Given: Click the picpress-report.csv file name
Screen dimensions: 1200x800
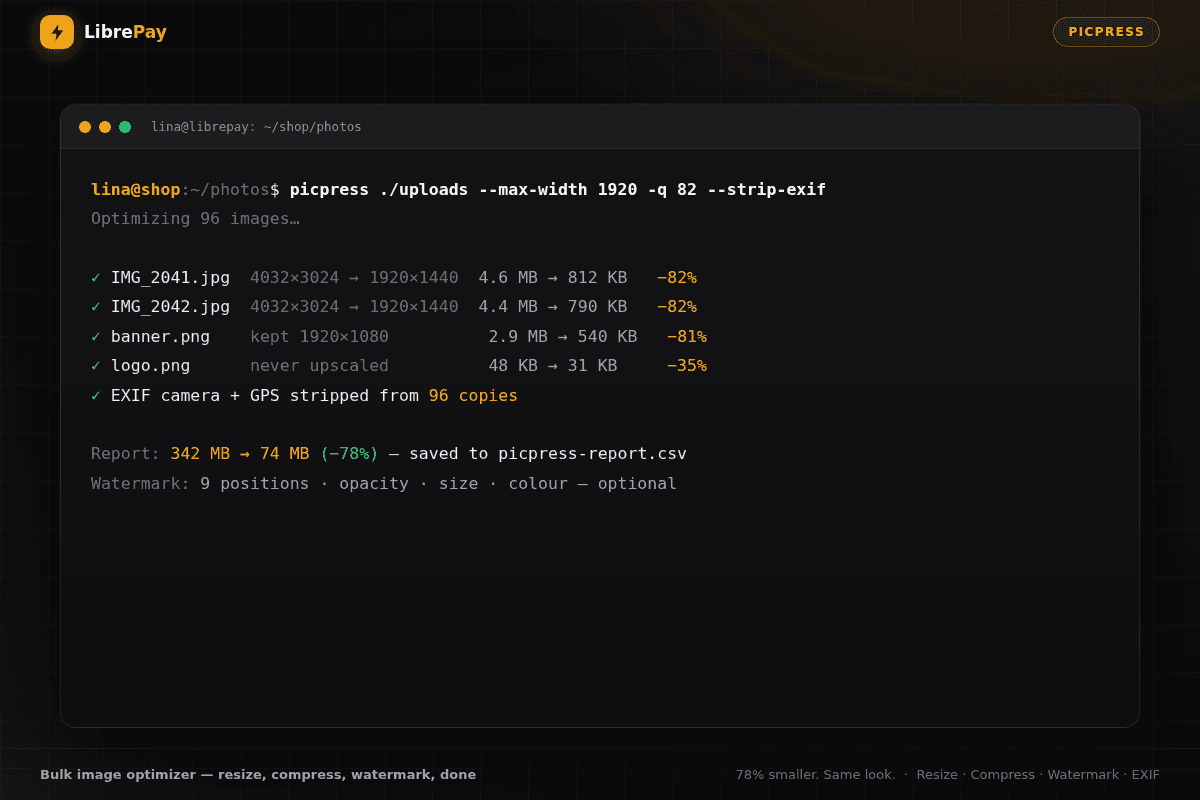Looking at the screenshot, I should (x=593, y=454).
